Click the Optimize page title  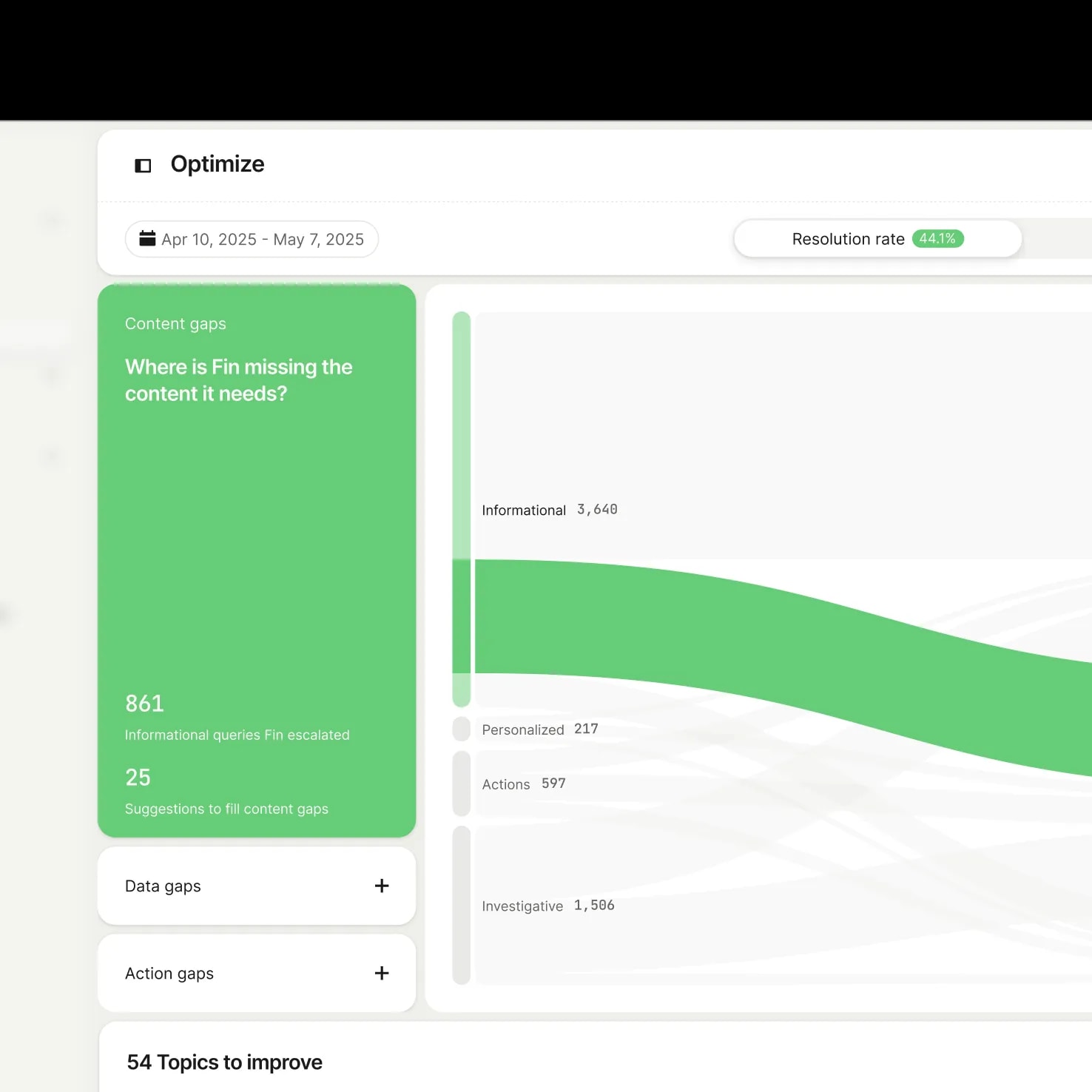218,164
